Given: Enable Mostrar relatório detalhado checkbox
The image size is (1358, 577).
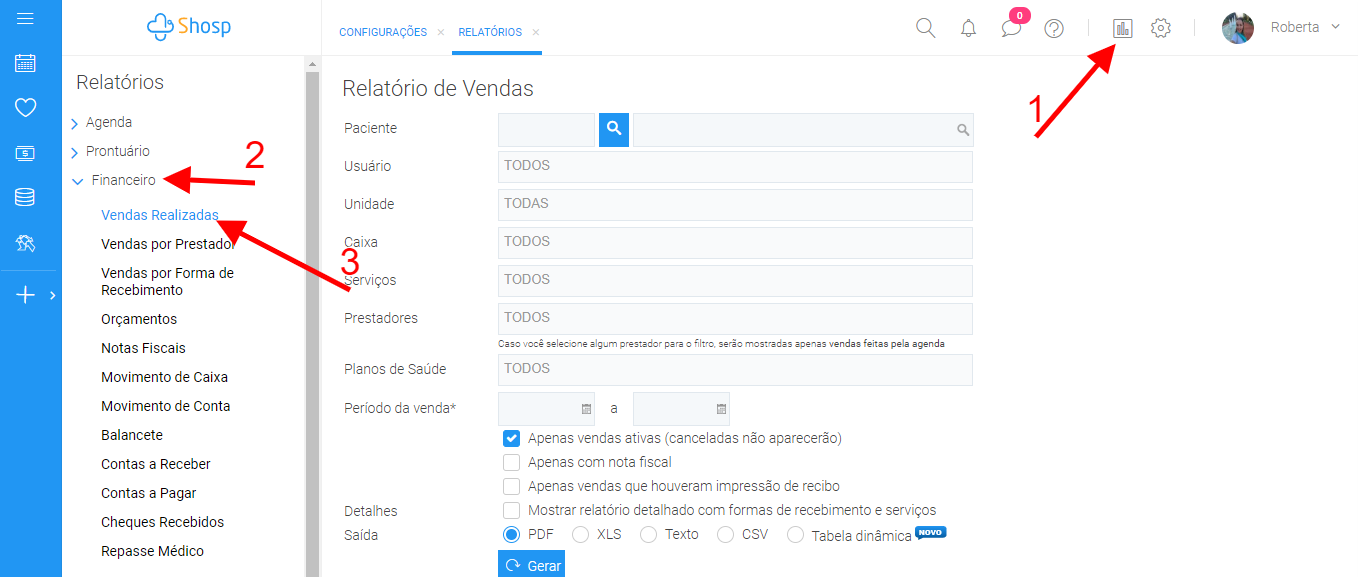Looking at the screenshot, I should pos(512,510).
